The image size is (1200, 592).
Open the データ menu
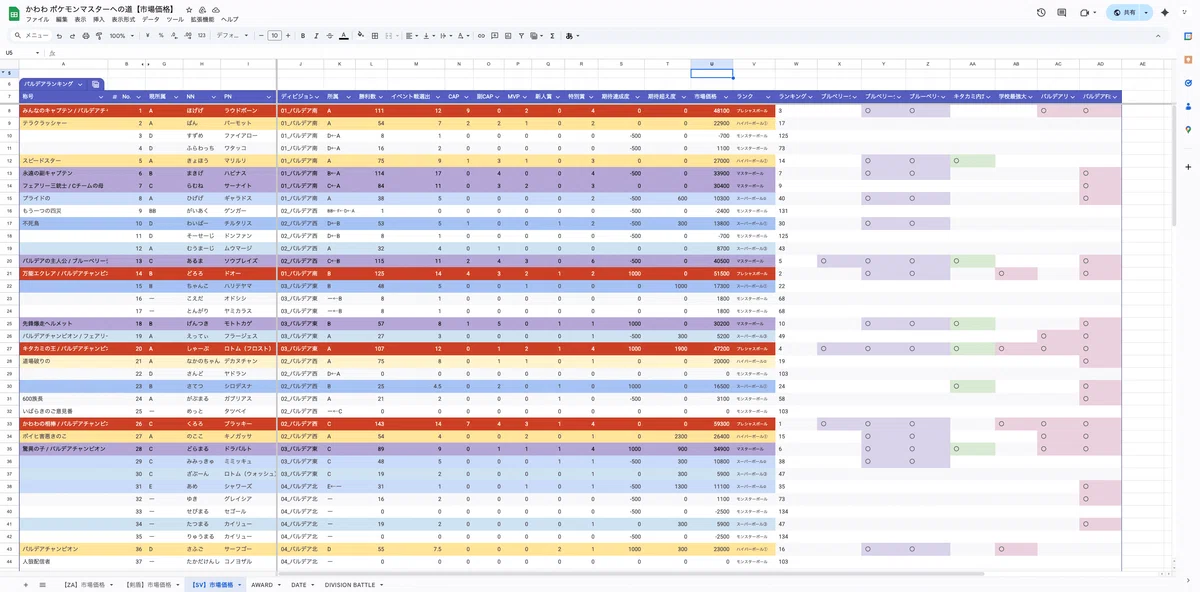pyautogui.click(x=150, y=20)
